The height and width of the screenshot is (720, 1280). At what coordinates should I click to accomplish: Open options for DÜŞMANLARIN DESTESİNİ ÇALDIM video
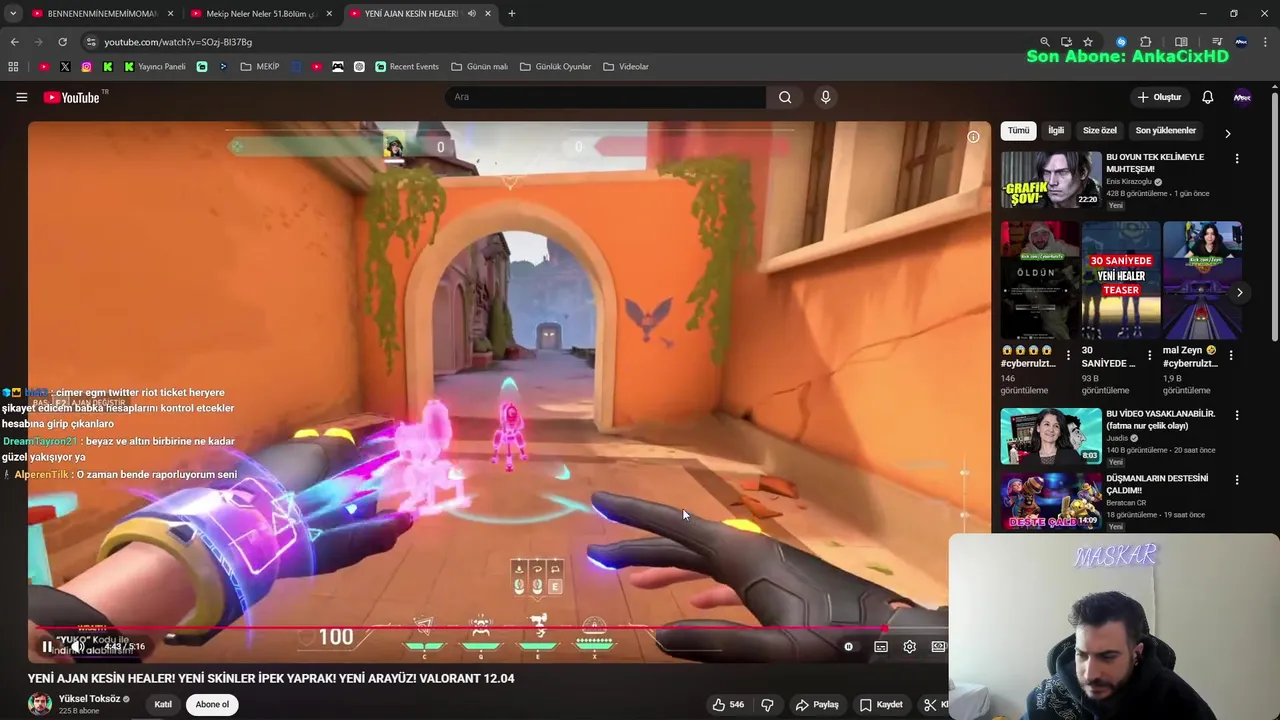point(1237,480)
